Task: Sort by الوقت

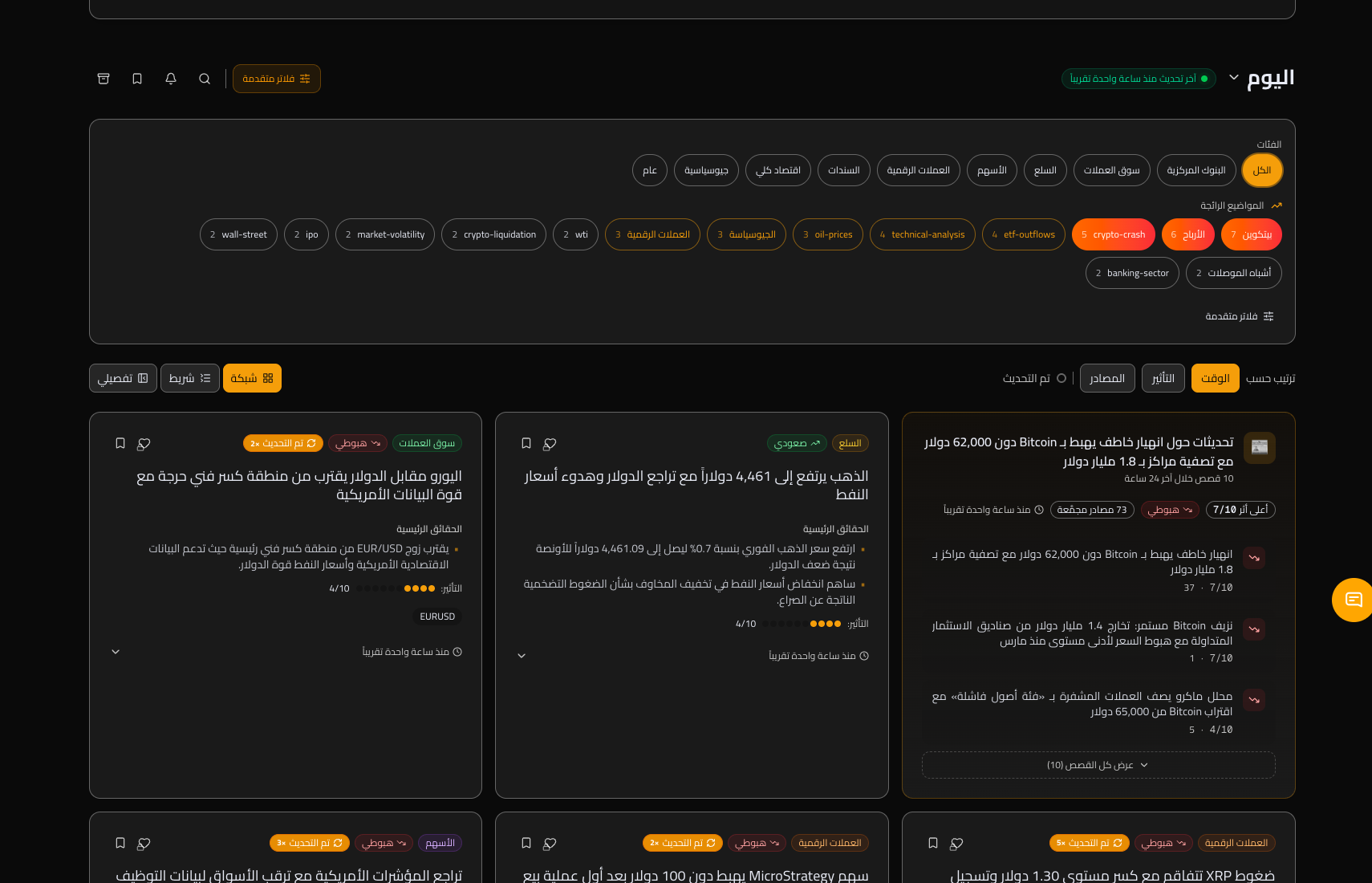Action: [1216, 378]
